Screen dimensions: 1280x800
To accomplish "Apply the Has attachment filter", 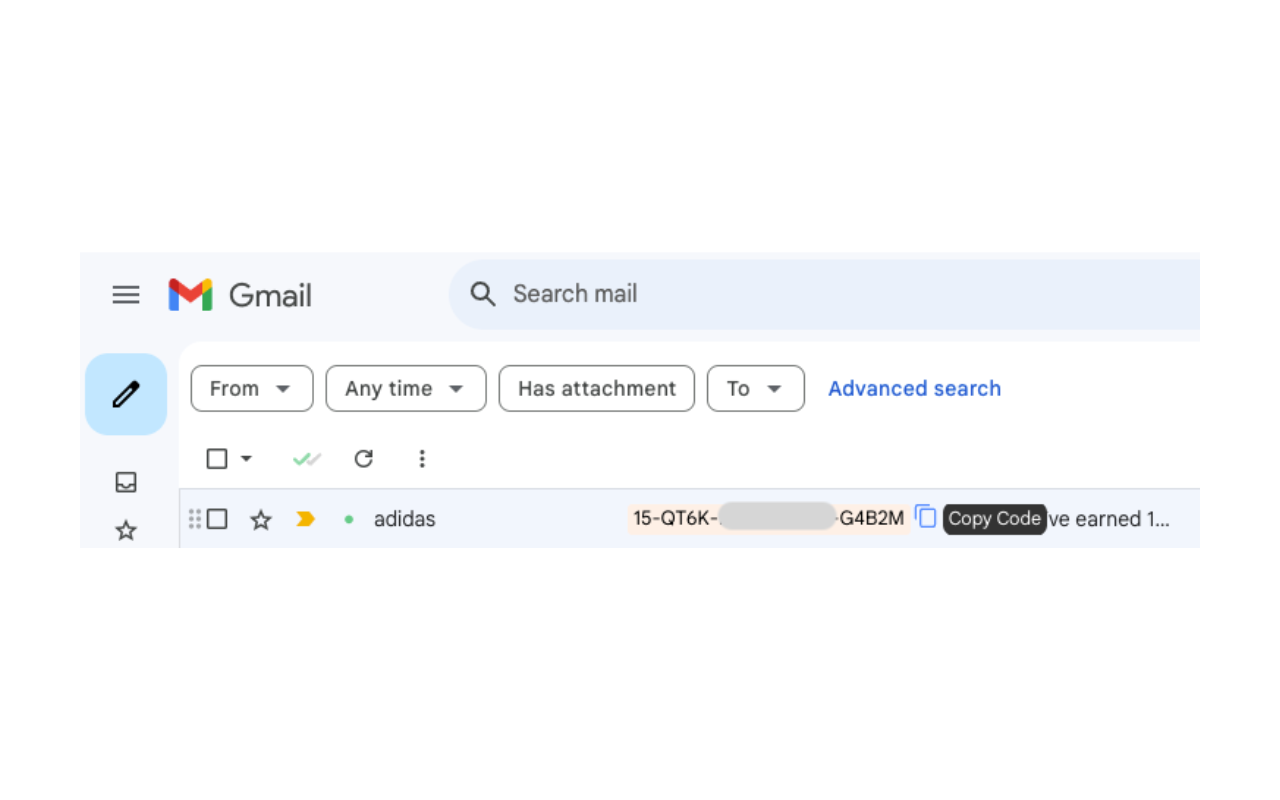I will (596, 389).
